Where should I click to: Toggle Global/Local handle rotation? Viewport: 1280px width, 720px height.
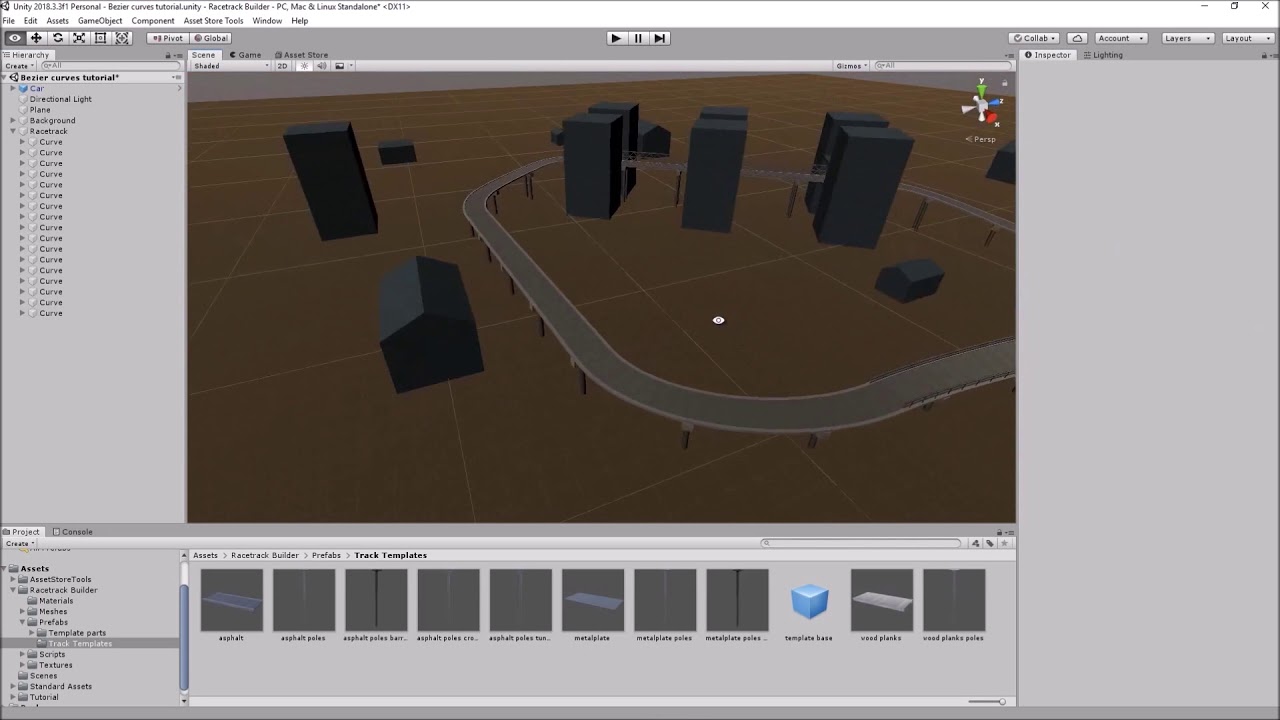(210, 38)
